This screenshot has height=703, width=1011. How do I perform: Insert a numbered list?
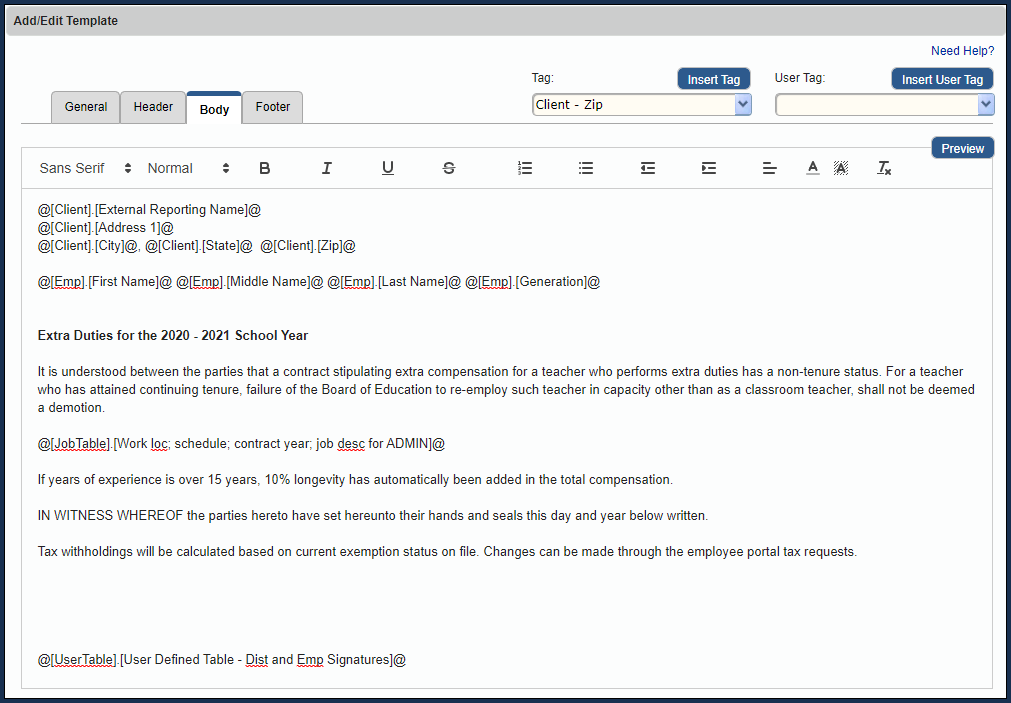click(x=525, y=168)
